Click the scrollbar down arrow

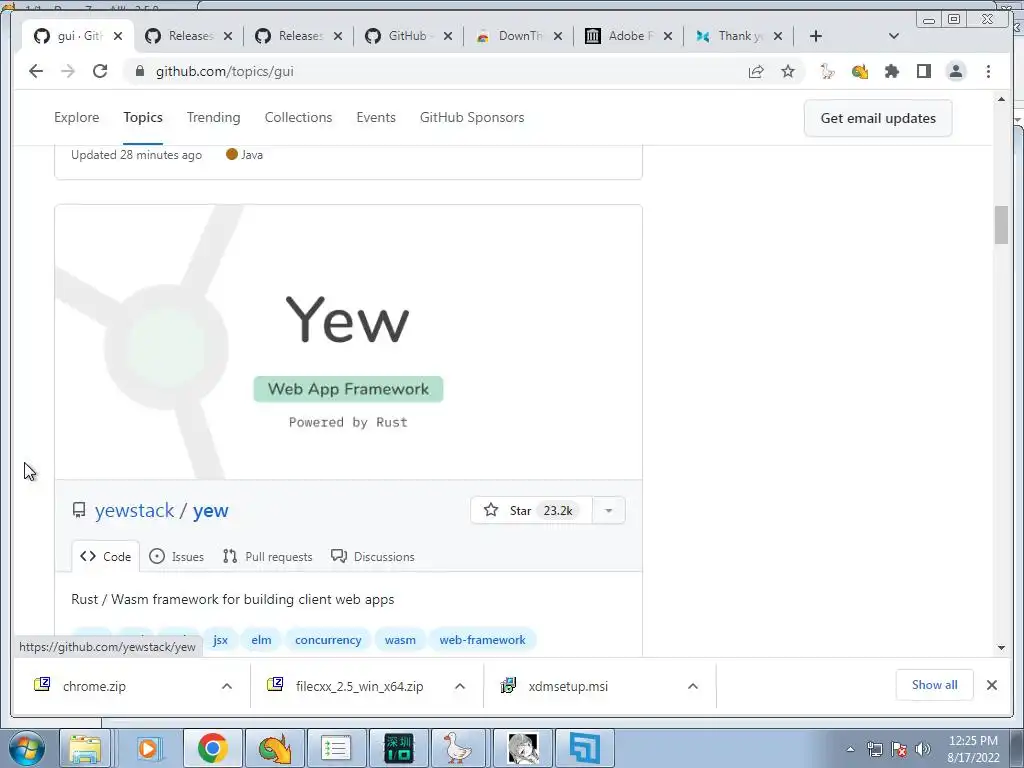tap(1001, 648)
